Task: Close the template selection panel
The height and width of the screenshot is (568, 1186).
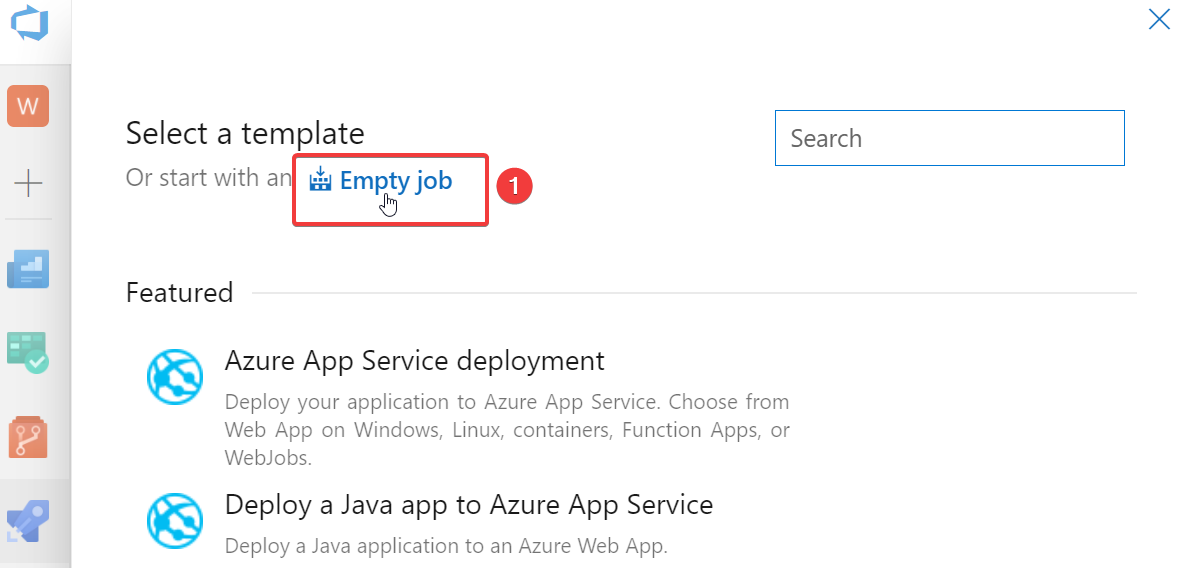Action: tap(1159, 19)
